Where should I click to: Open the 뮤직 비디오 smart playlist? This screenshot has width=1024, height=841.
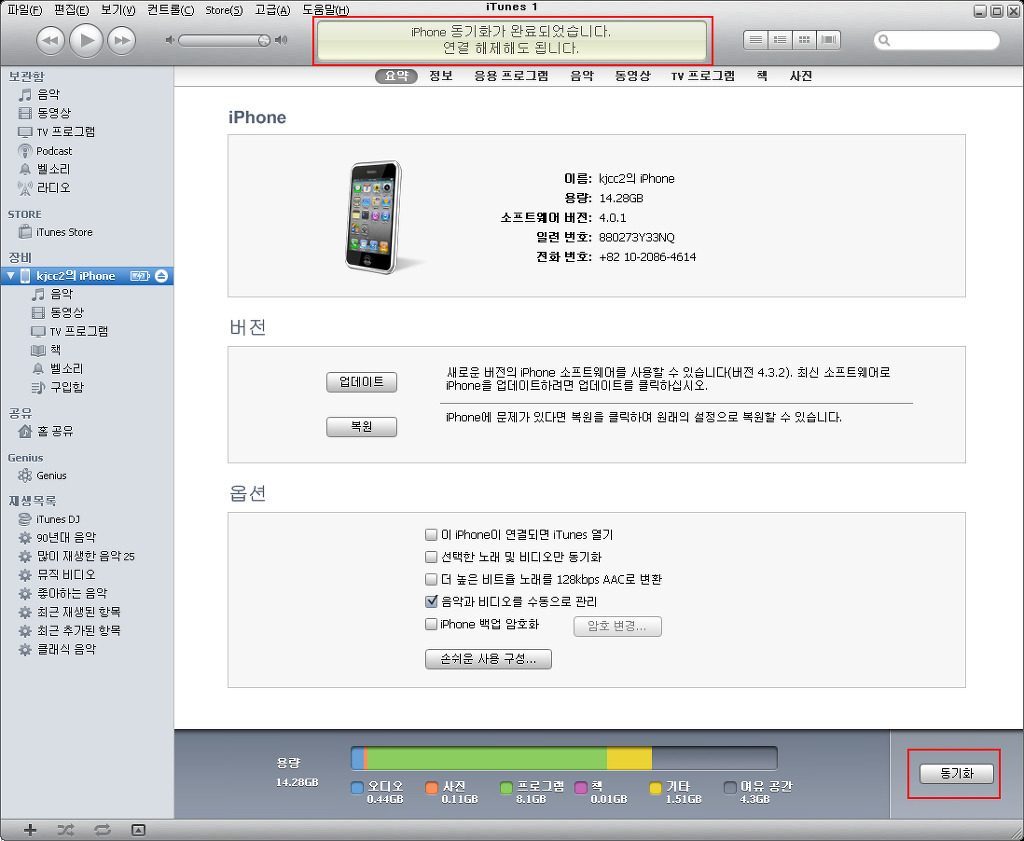pyautogui.click(x=66, y=575)
